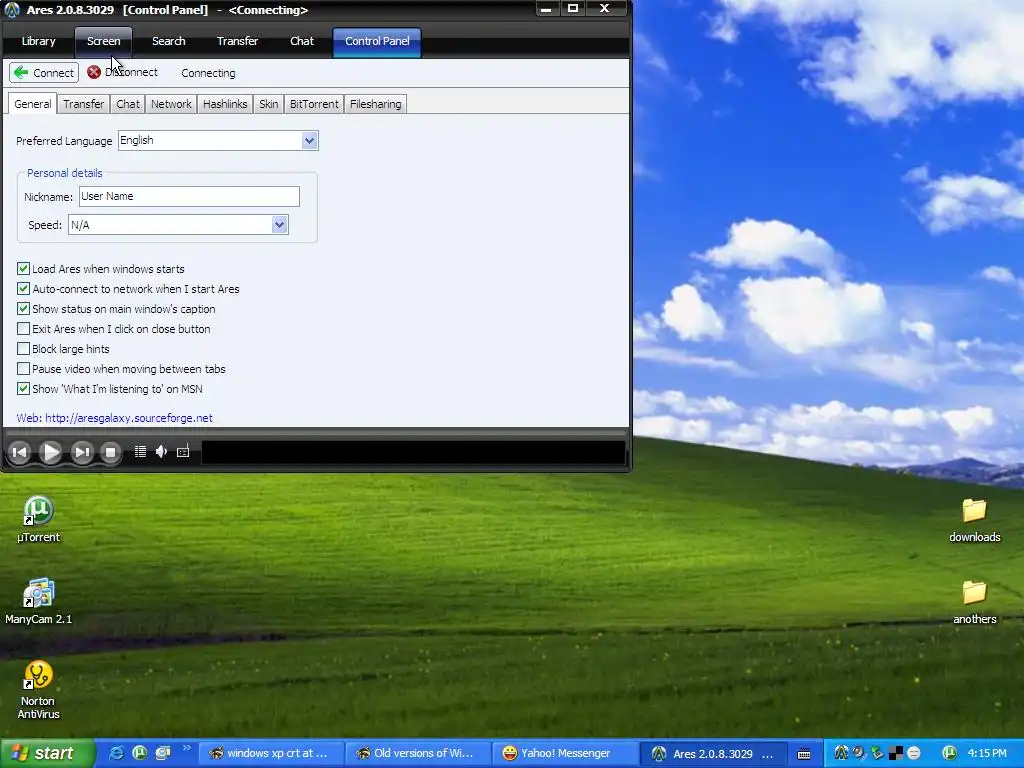This screenshot has width=1024, height=768.
Task: Expand the Preferred Language dropdown
Action: 310,140
